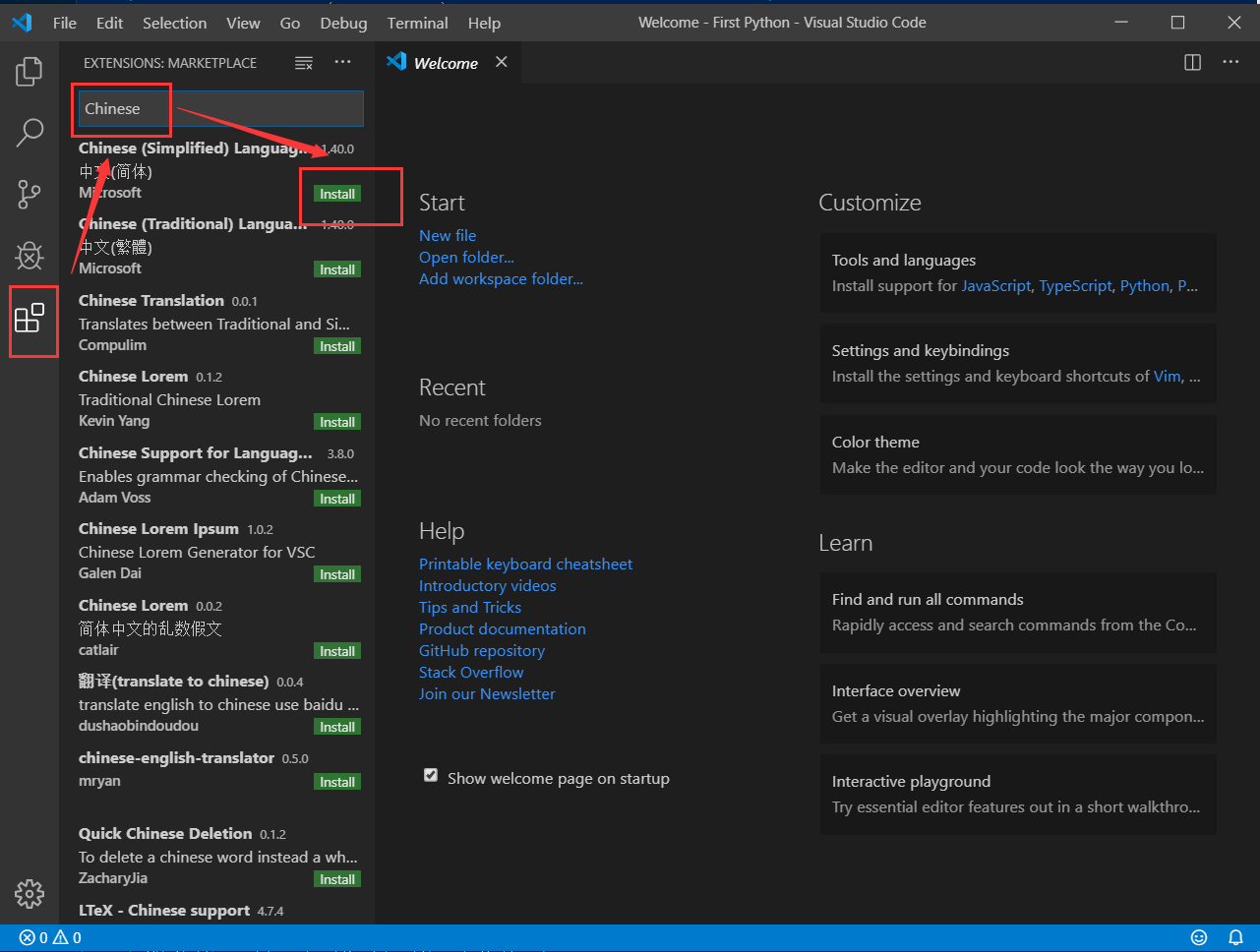Image resolution: width=1260 pixels, height=952 pixels.
Task: Install Chinese (Simplified) Language Pack
Action: [x=337, y=194]
